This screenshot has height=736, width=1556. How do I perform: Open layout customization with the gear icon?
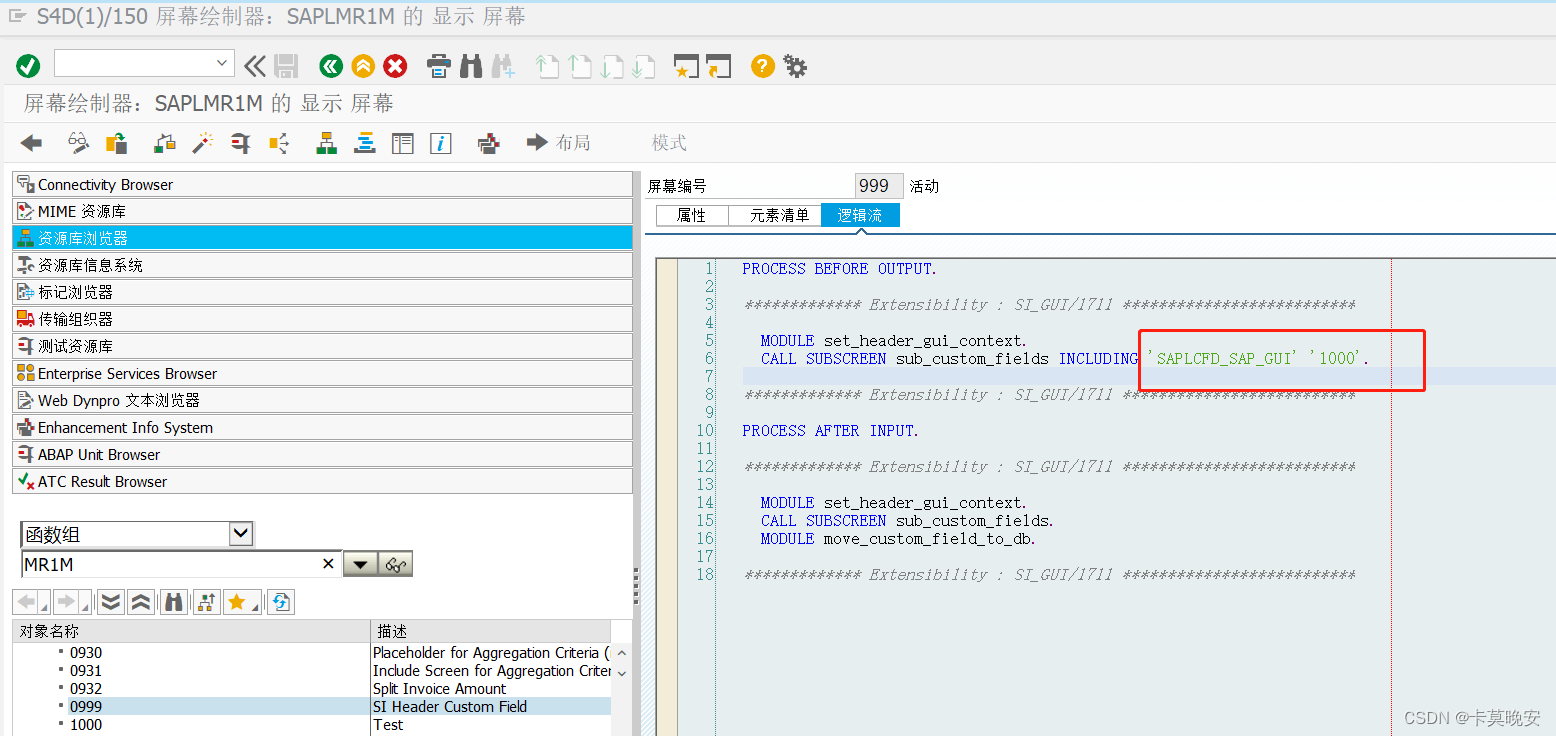(x=794, y=66)
